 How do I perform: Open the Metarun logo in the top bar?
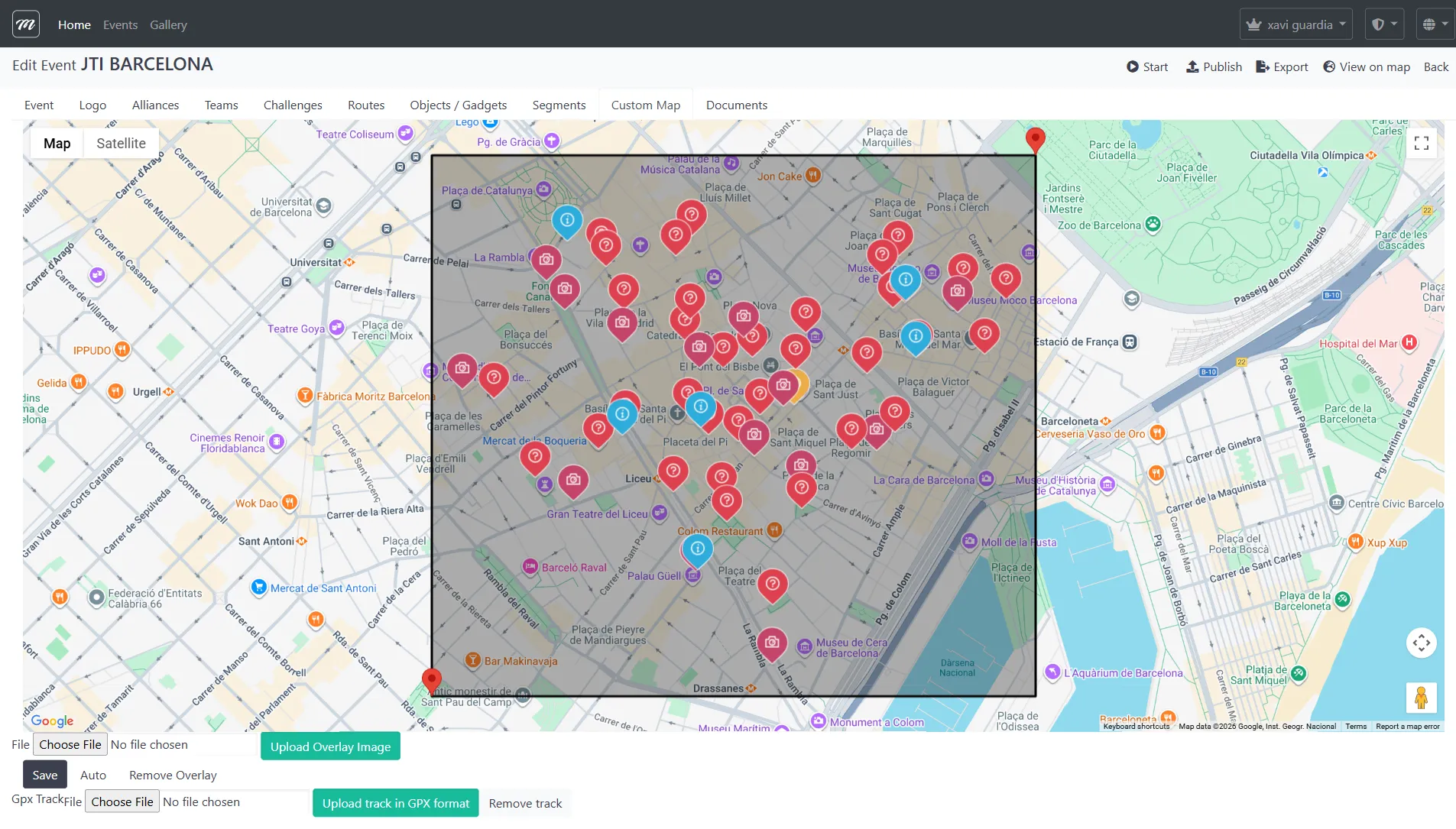(25, 24)
